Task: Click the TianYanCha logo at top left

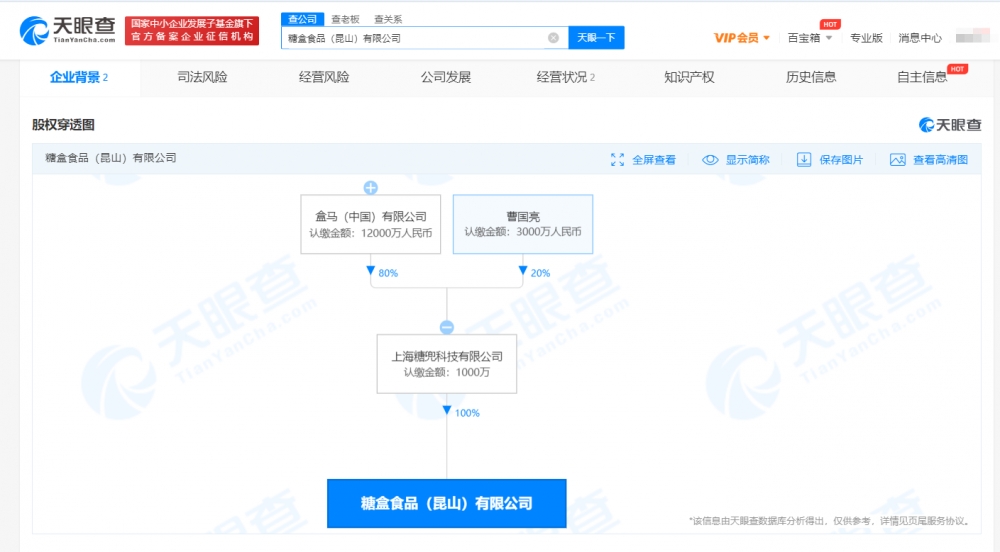Action: tap(67, 30)
